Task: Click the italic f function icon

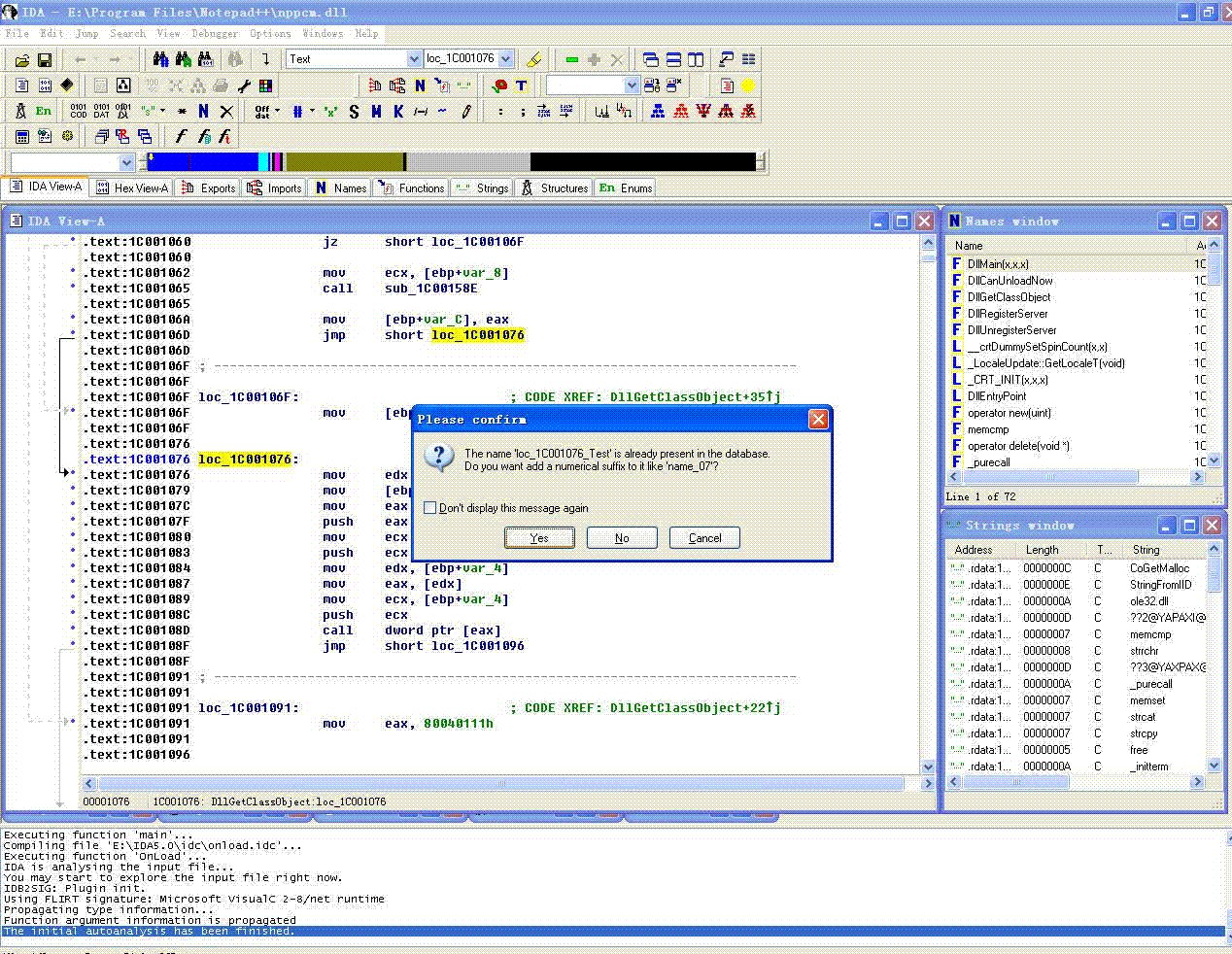Action: coord(180,136)
